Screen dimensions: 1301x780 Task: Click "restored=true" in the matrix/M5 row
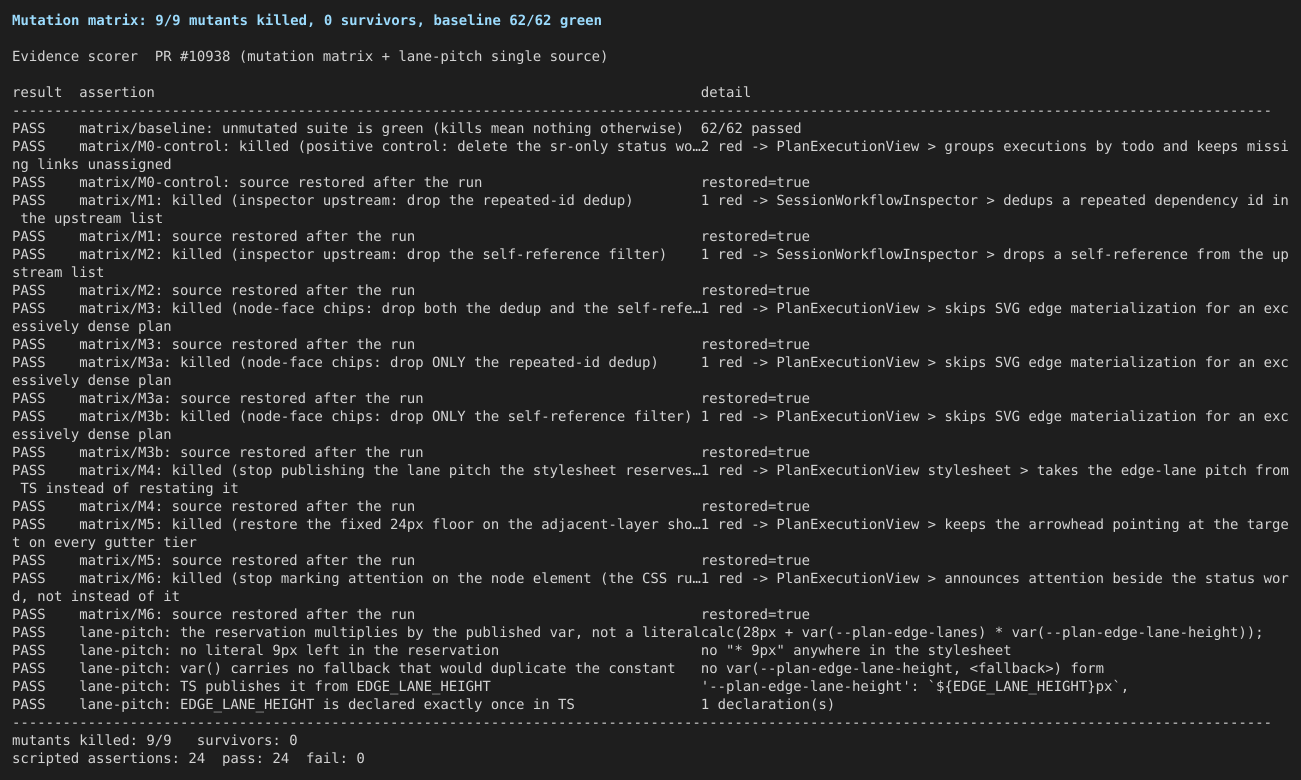pyautogui.click(x=755, y=560)
